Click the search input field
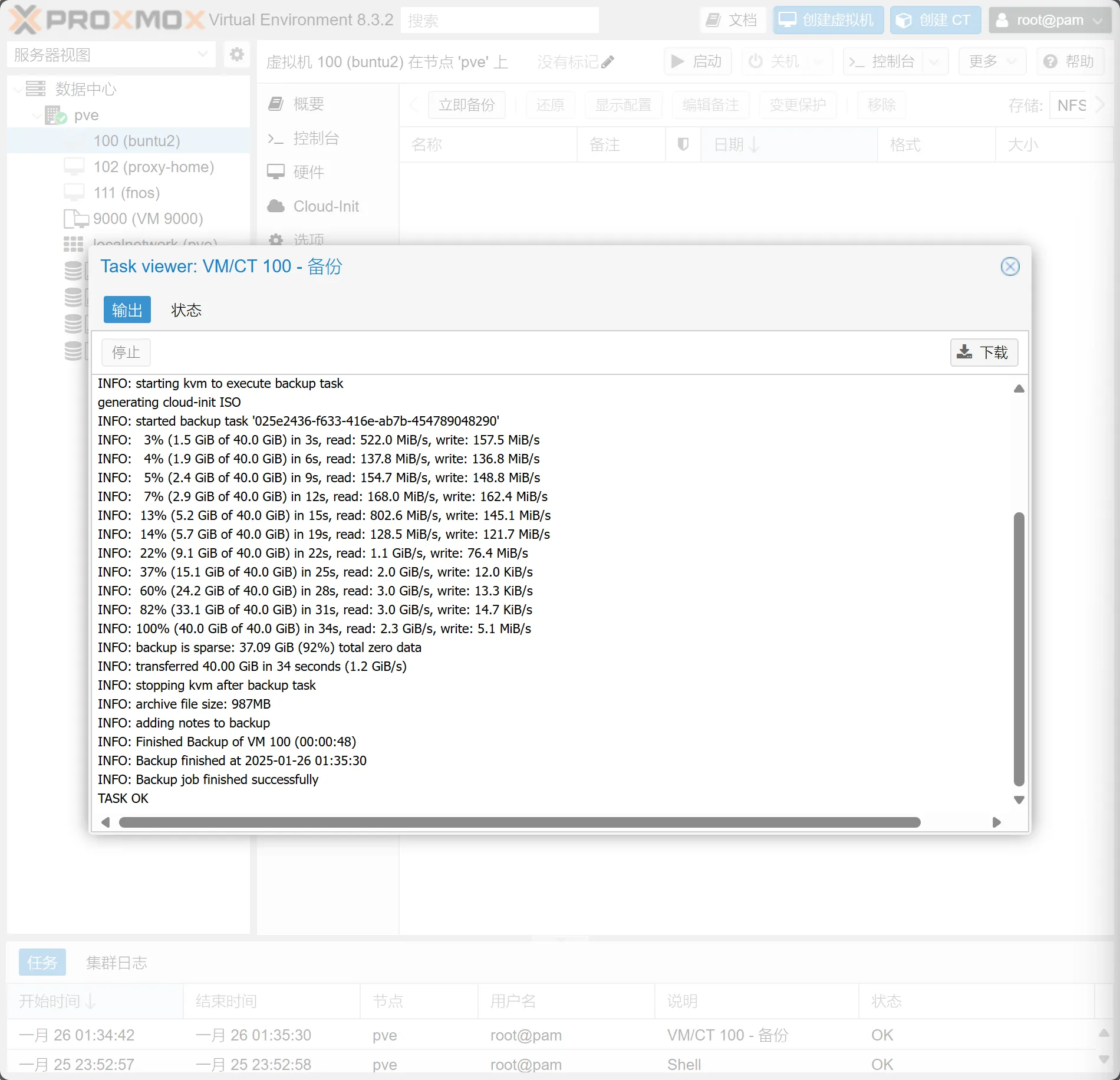Screen dimensions: 1120x1080 click(499, 21)
